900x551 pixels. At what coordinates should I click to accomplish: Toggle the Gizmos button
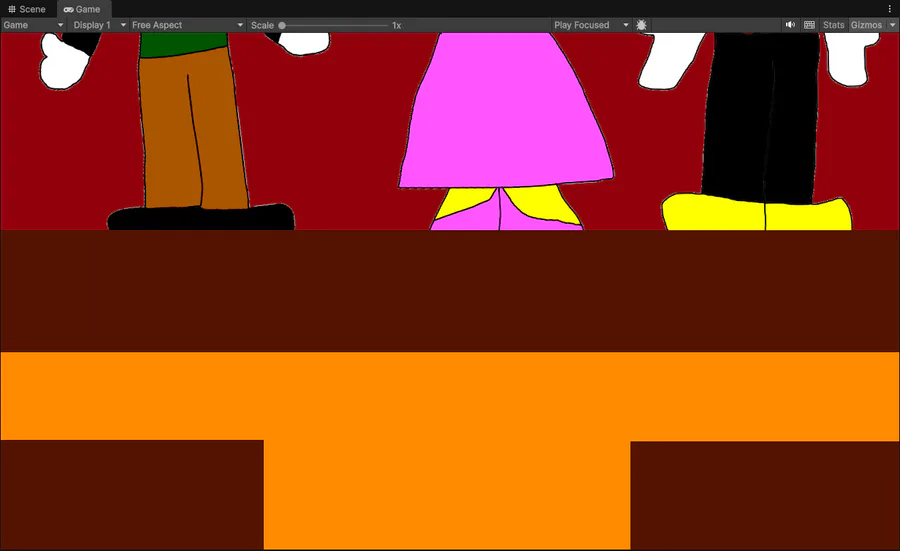pyautogui.click(x=866, y=25)
